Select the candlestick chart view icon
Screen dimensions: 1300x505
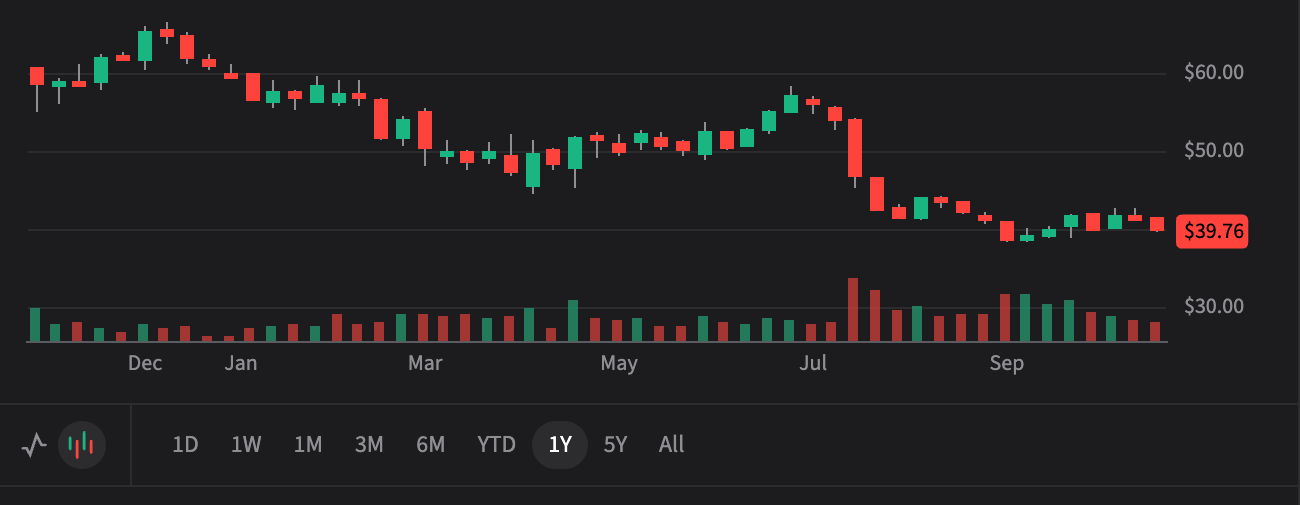tap(82, 445)
